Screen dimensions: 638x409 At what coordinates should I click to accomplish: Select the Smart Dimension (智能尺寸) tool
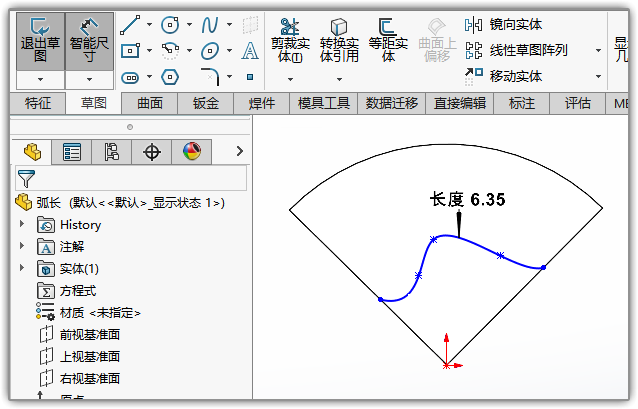point(89,41)
